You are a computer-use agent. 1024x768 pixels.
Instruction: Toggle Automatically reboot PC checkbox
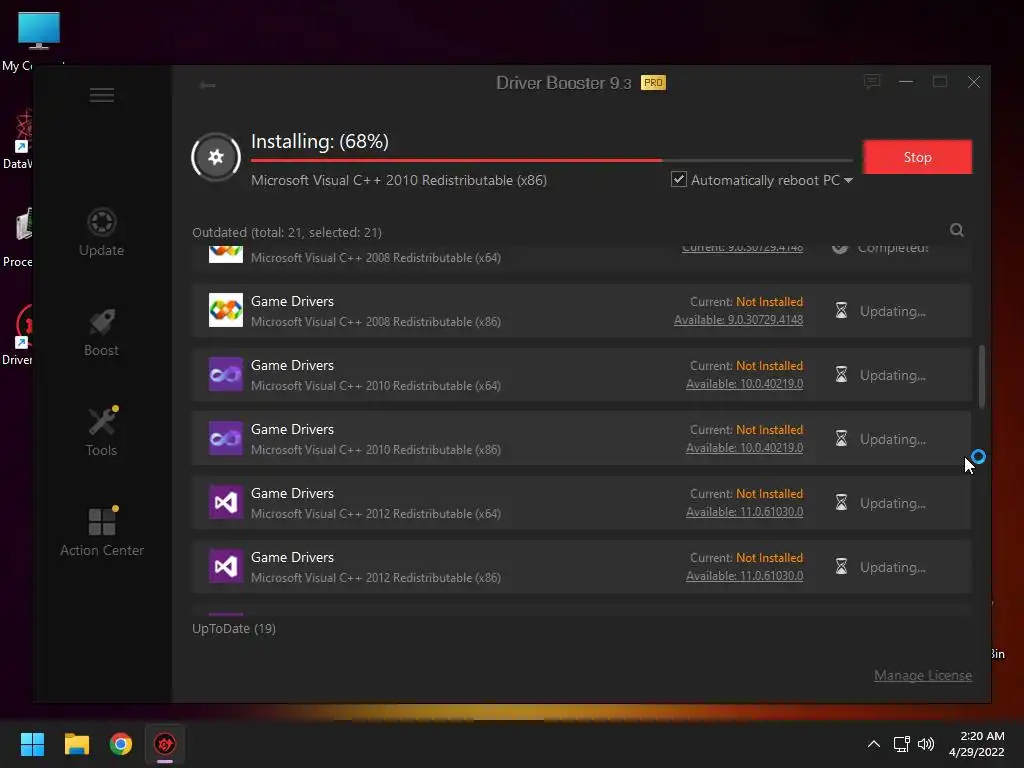coord(679,179)
